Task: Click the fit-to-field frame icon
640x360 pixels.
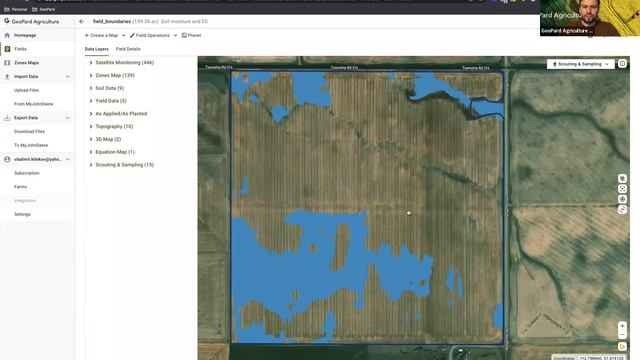Action: pos(622,189)
